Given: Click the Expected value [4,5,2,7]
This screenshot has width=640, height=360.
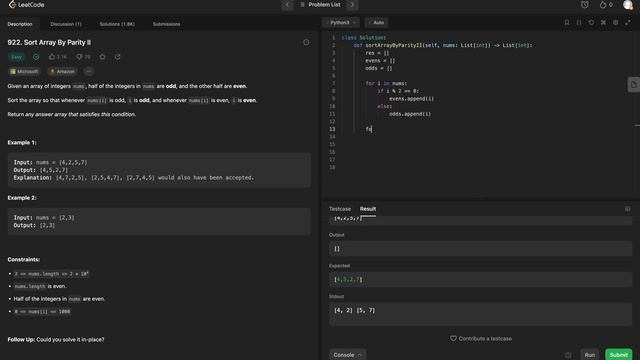Looking at the screenshot, I should tap(348, 280).
